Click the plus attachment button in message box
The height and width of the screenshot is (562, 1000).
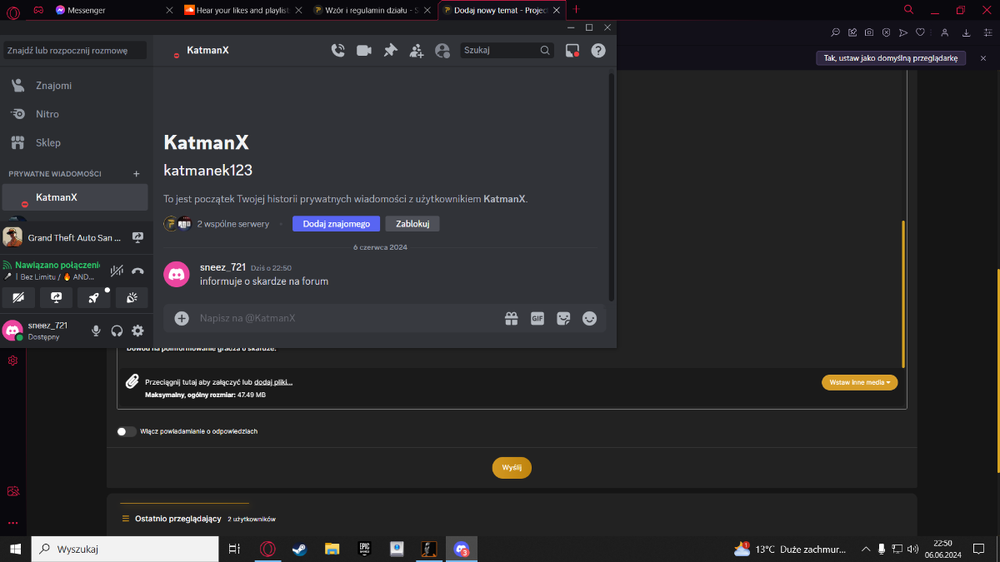[x=182, y=318]
